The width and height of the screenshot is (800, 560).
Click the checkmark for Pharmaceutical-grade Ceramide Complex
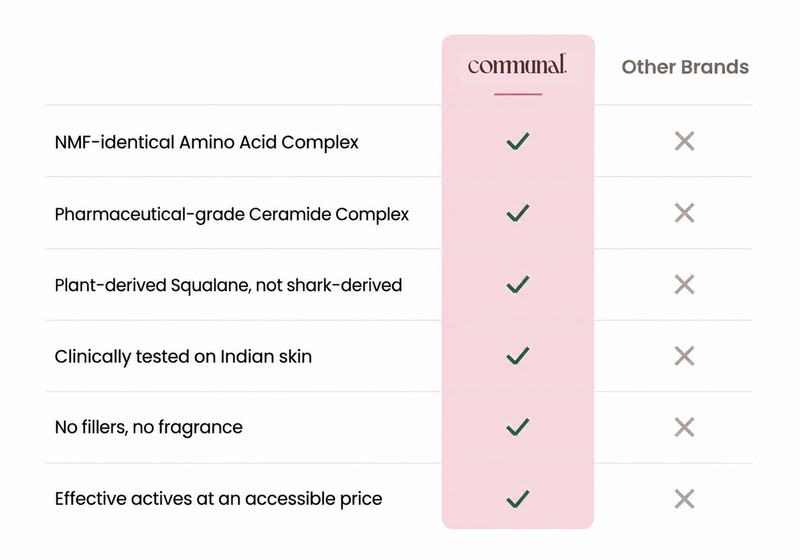click(x=518, y=213)
